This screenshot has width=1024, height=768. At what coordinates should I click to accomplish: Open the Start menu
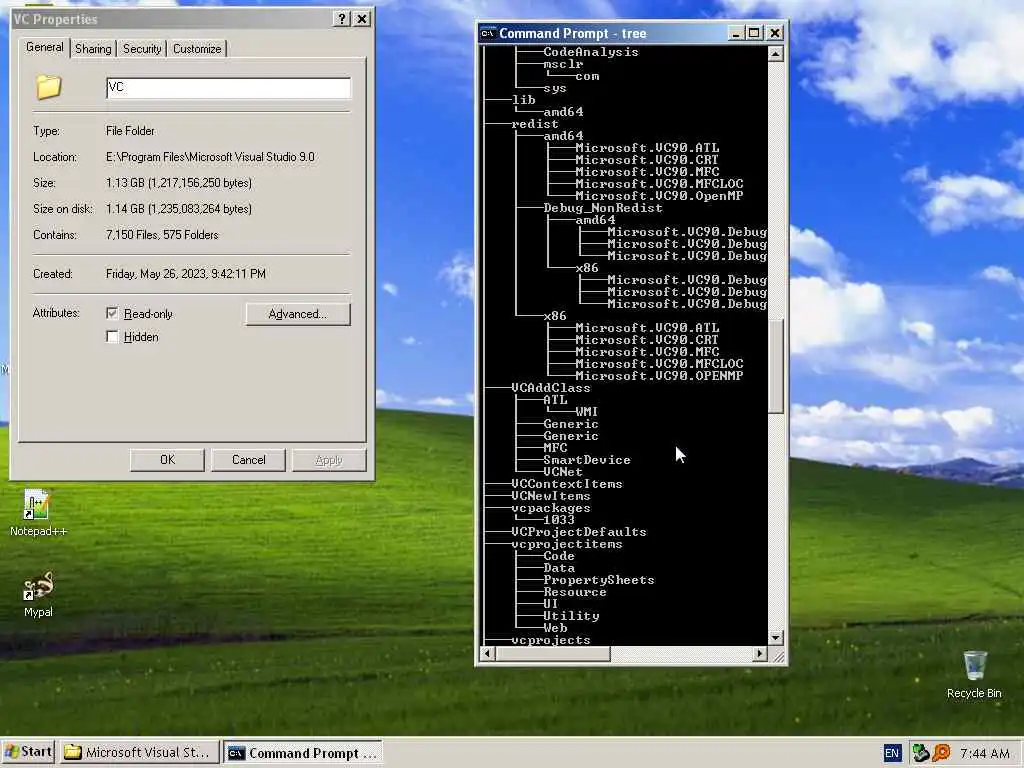28,752
